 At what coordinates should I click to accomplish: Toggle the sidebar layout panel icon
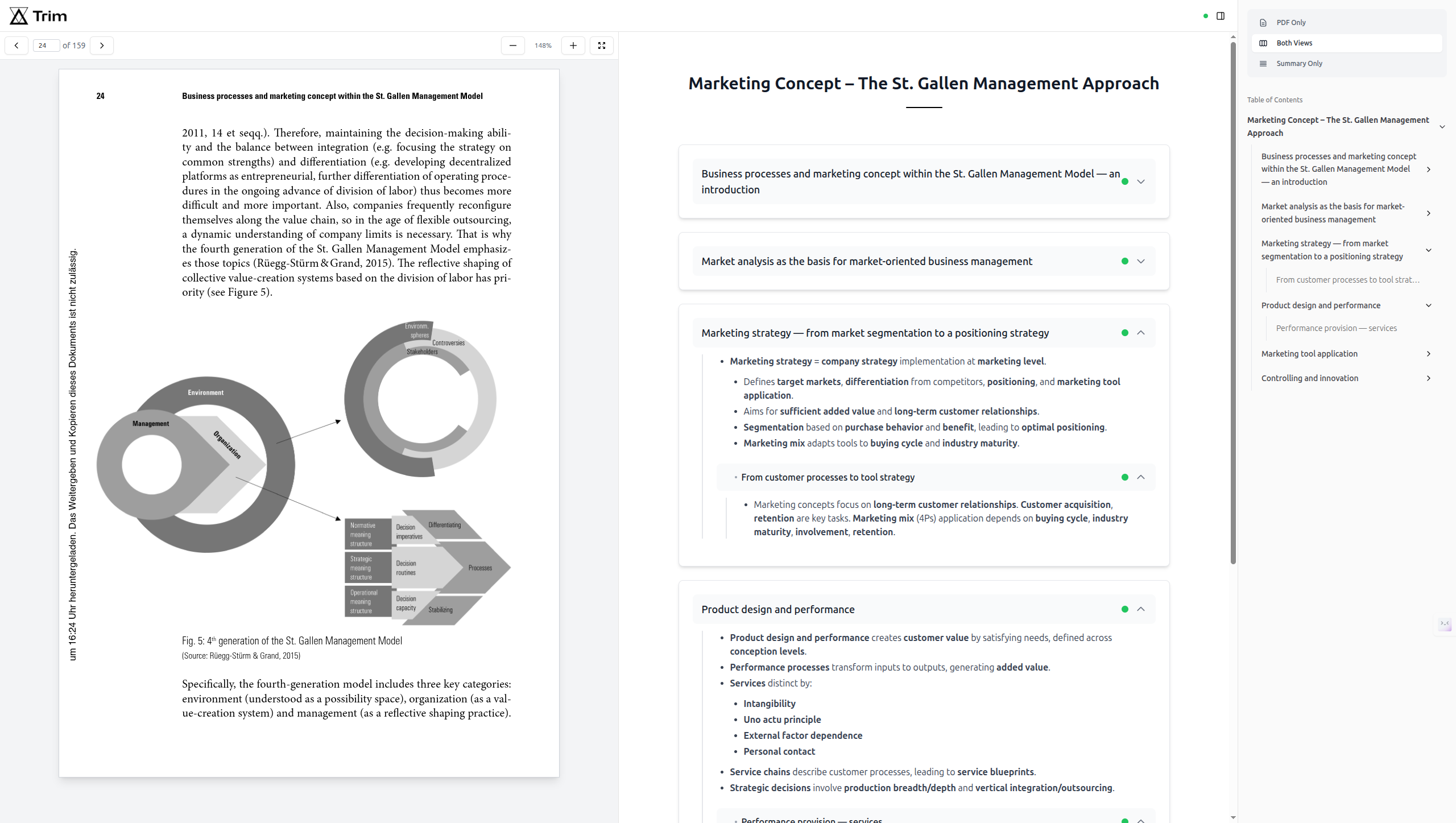click(x=1220, y=16)
